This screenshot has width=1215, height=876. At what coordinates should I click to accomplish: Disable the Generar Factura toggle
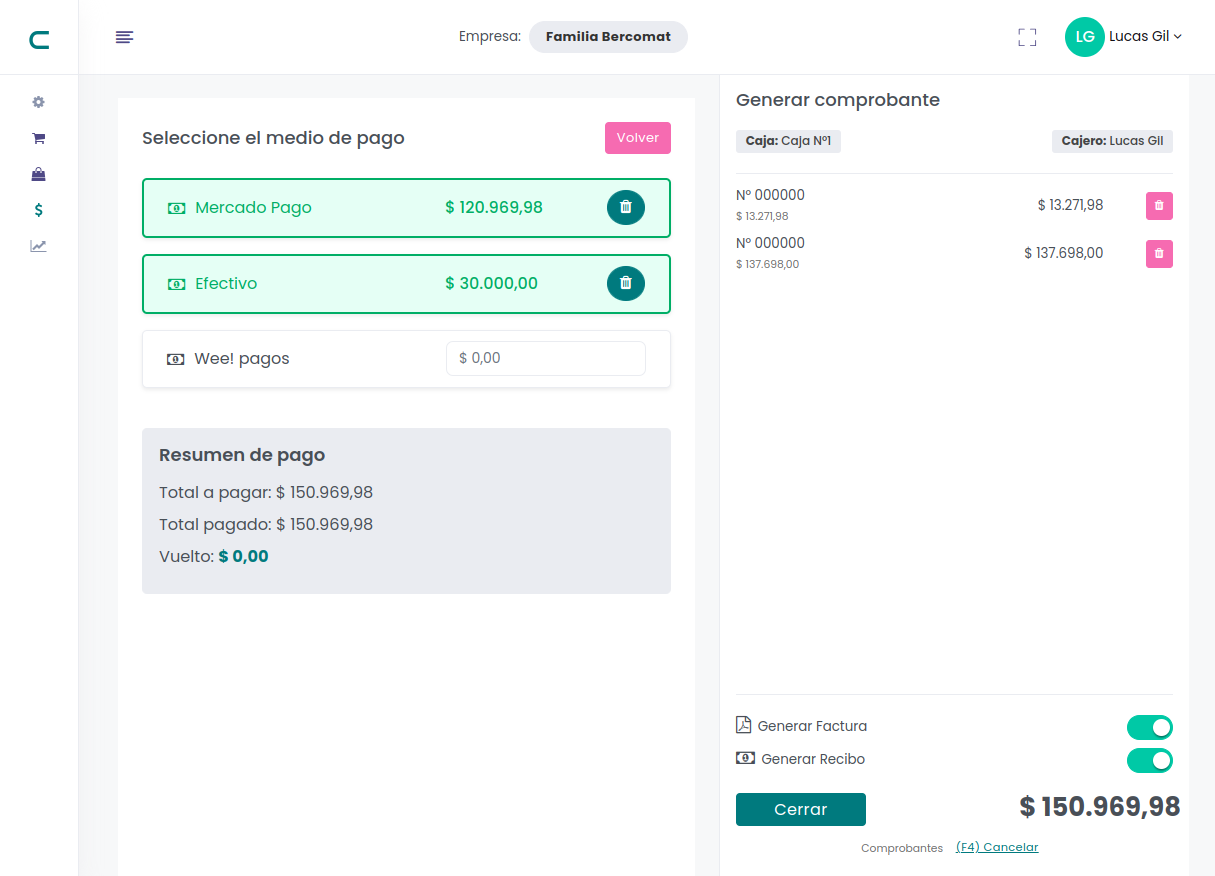point(1149,727)
